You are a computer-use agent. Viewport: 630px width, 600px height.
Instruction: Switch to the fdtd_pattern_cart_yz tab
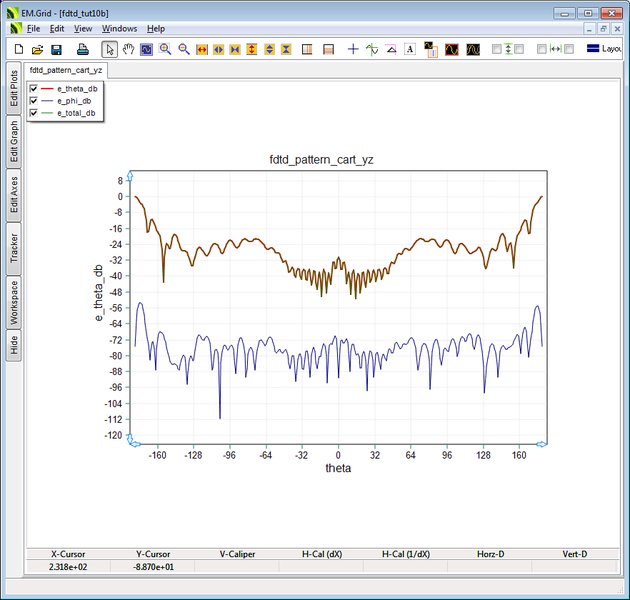coord(66,70)
